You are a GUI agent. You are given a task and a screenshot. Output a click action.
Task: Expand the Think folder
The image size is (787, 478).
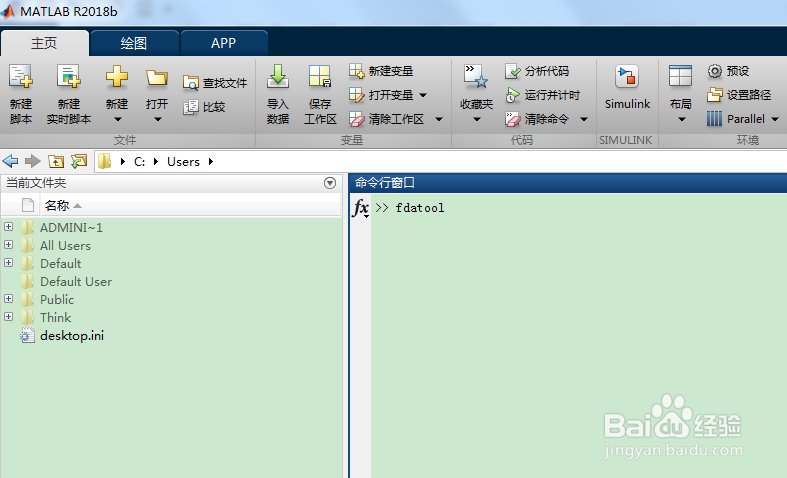click(9, 317)
